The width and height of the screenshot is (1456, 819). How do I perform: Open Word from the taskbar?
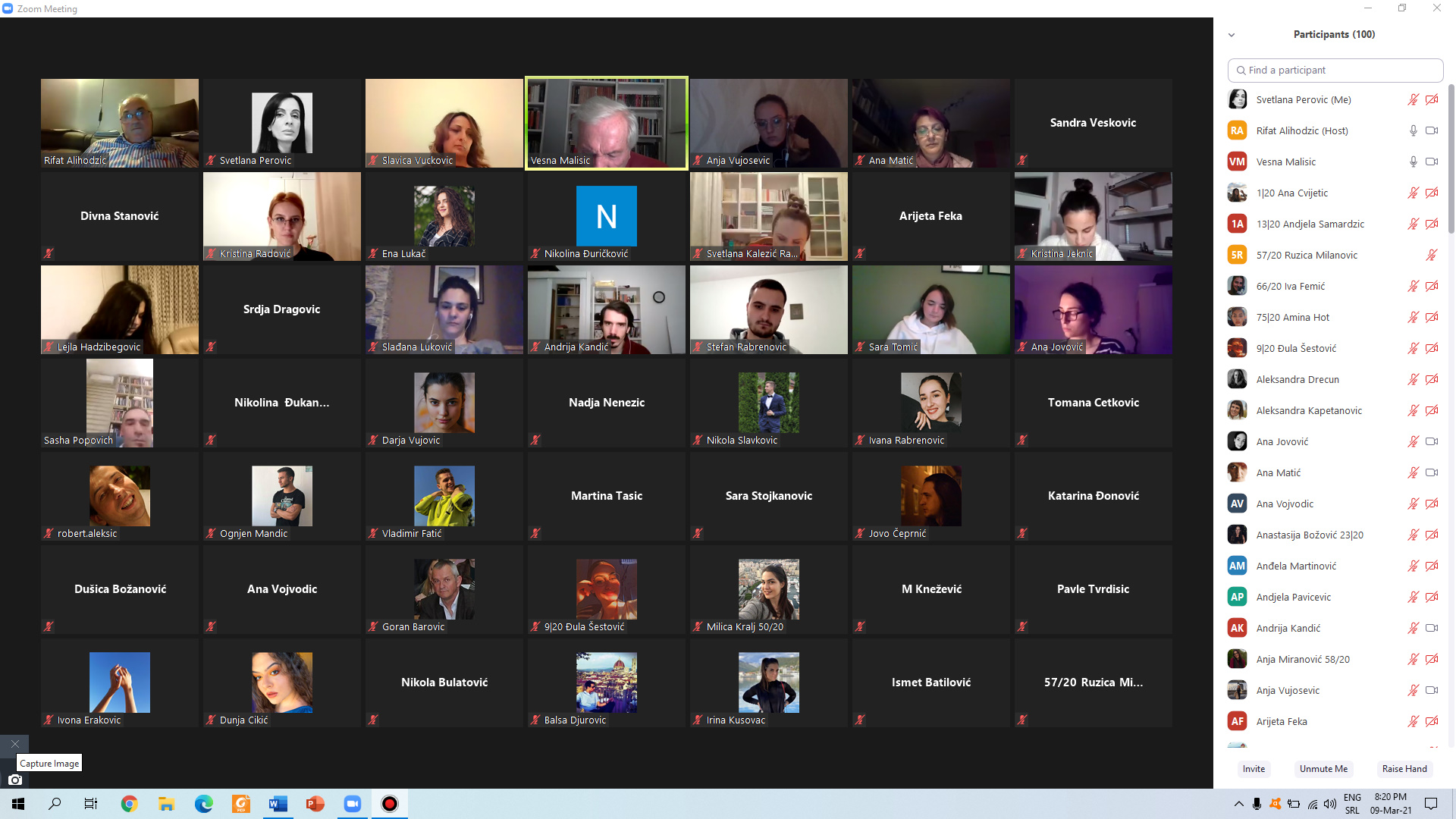coord(278,804)
